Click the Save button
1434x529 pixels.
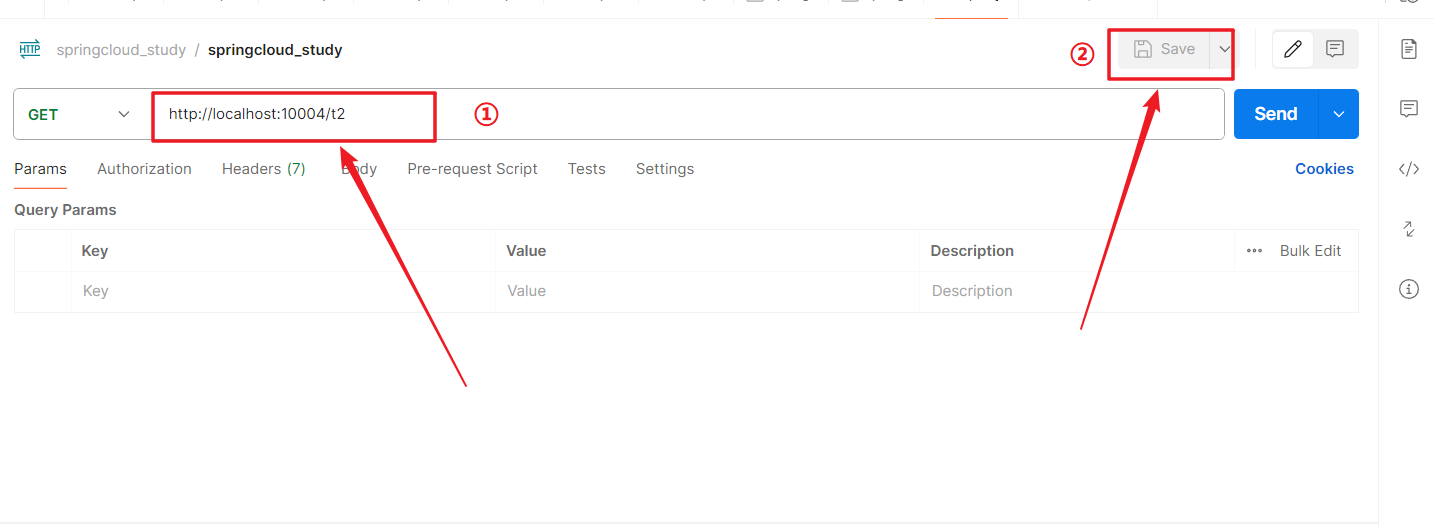pos(1164,49)
